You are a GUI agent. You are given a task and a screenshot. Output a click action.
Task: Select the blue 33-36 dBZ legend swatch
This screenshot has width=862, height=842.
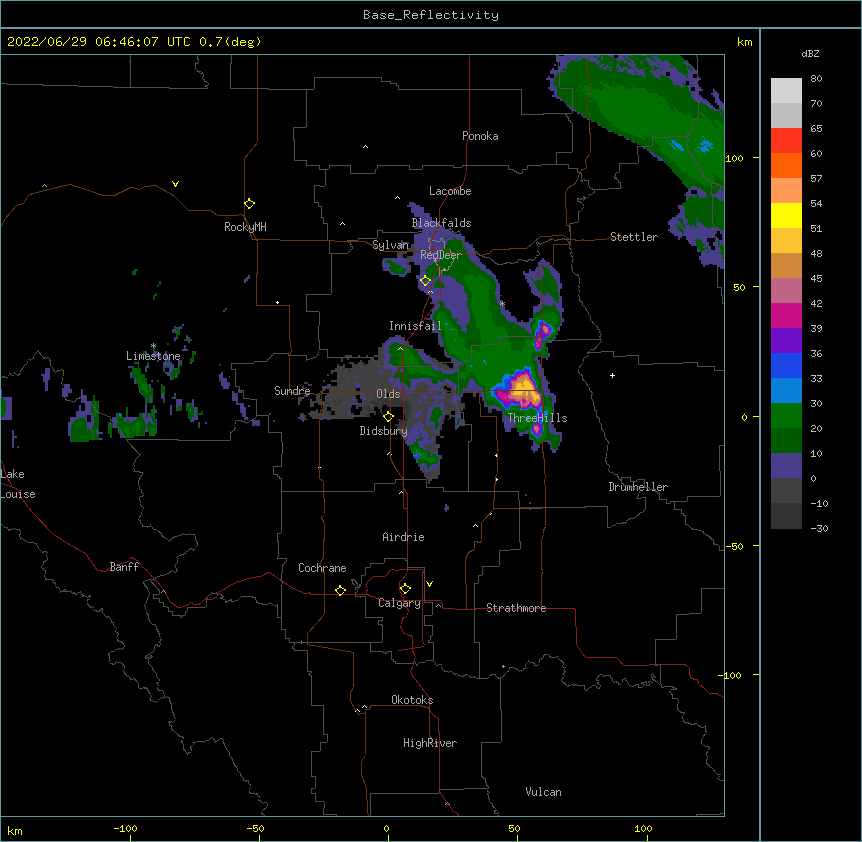coord(786,365)
